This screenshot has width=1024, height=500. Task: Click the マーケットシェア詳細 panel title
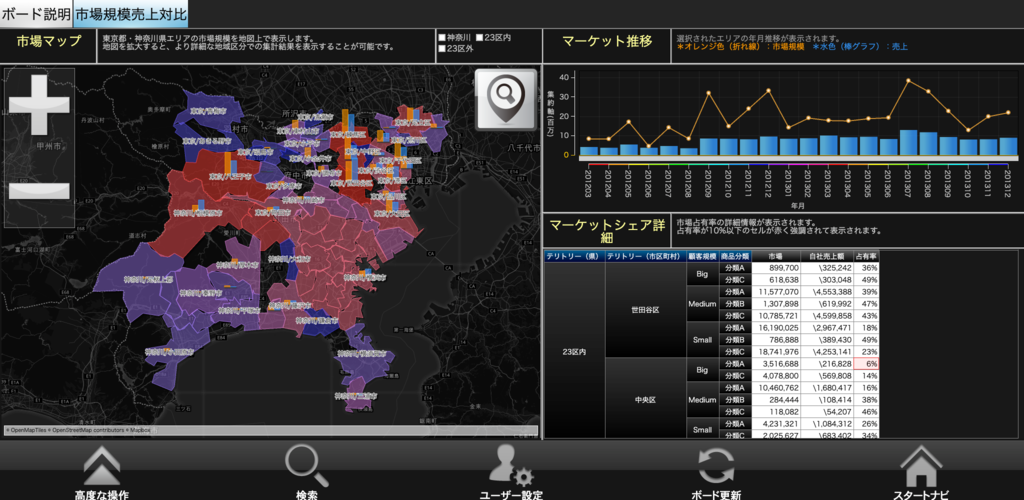pos(607,232)
